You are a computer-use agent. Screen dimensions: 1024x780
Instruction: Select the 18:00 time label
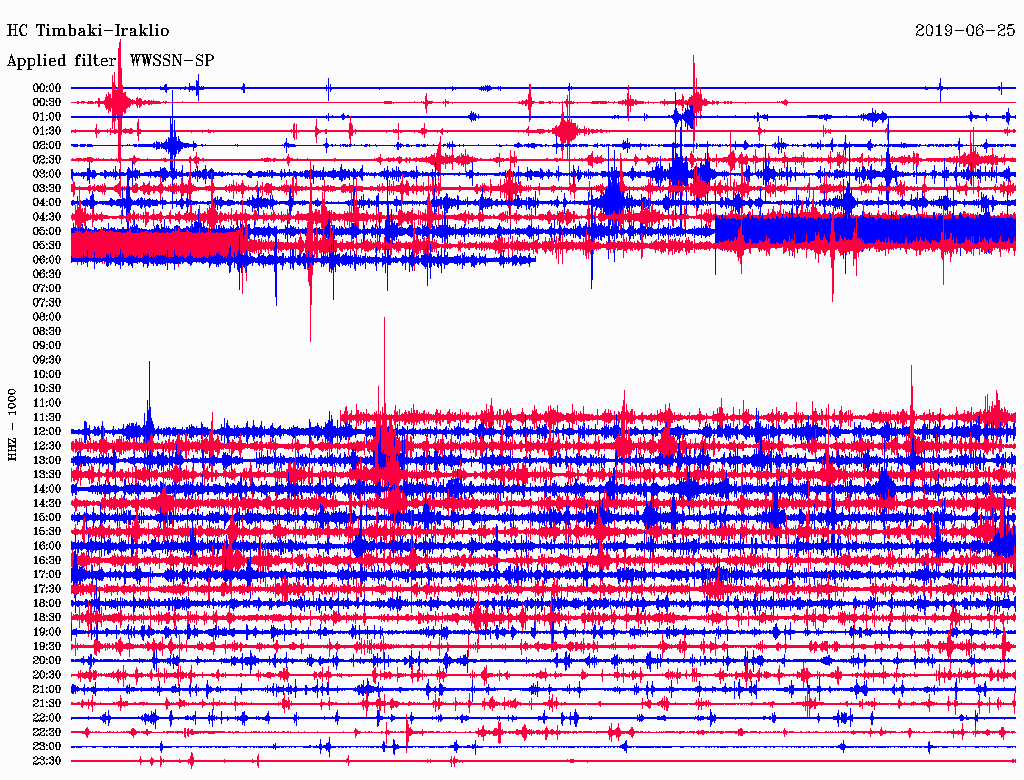pos(47,604)
